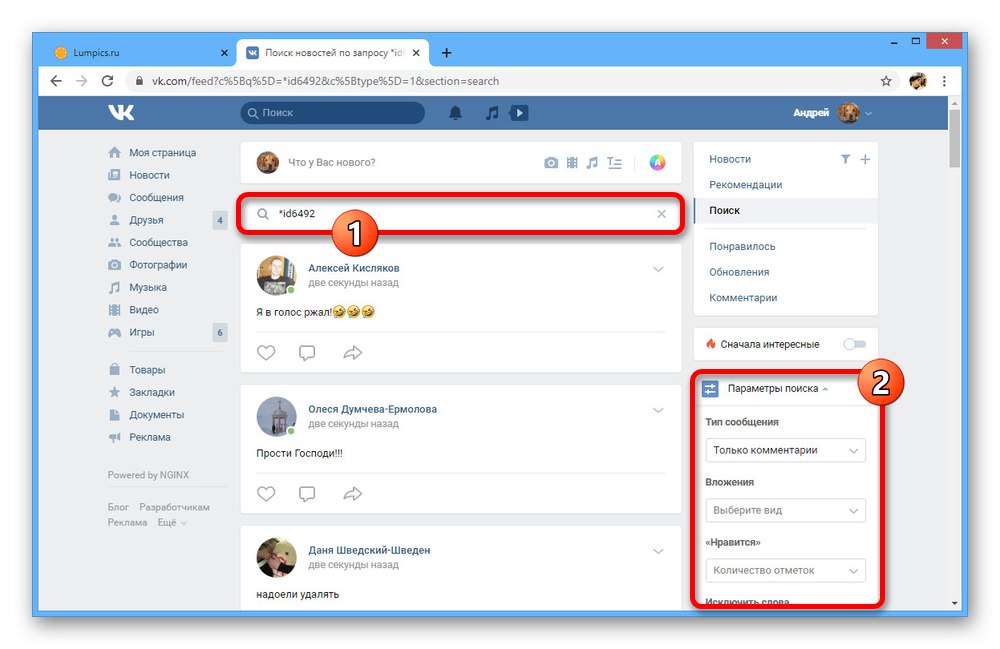
Task: Open Даня Шведский-Шведен's profile link
Action: (x=369, y=550)
